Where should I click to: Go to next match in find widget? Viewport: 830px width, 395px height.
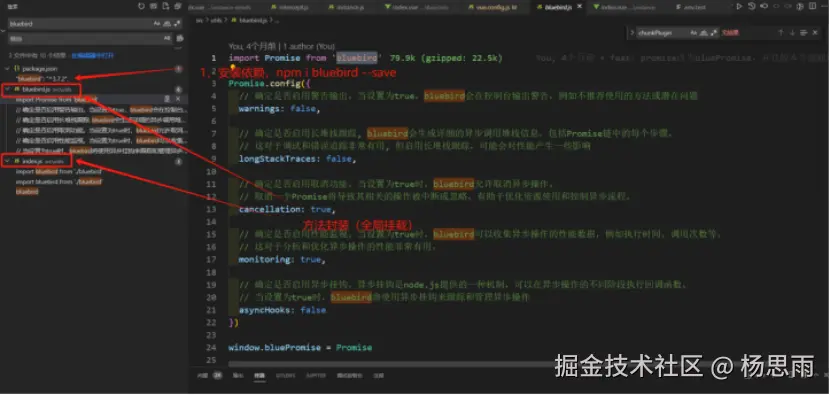pos(792,33)
